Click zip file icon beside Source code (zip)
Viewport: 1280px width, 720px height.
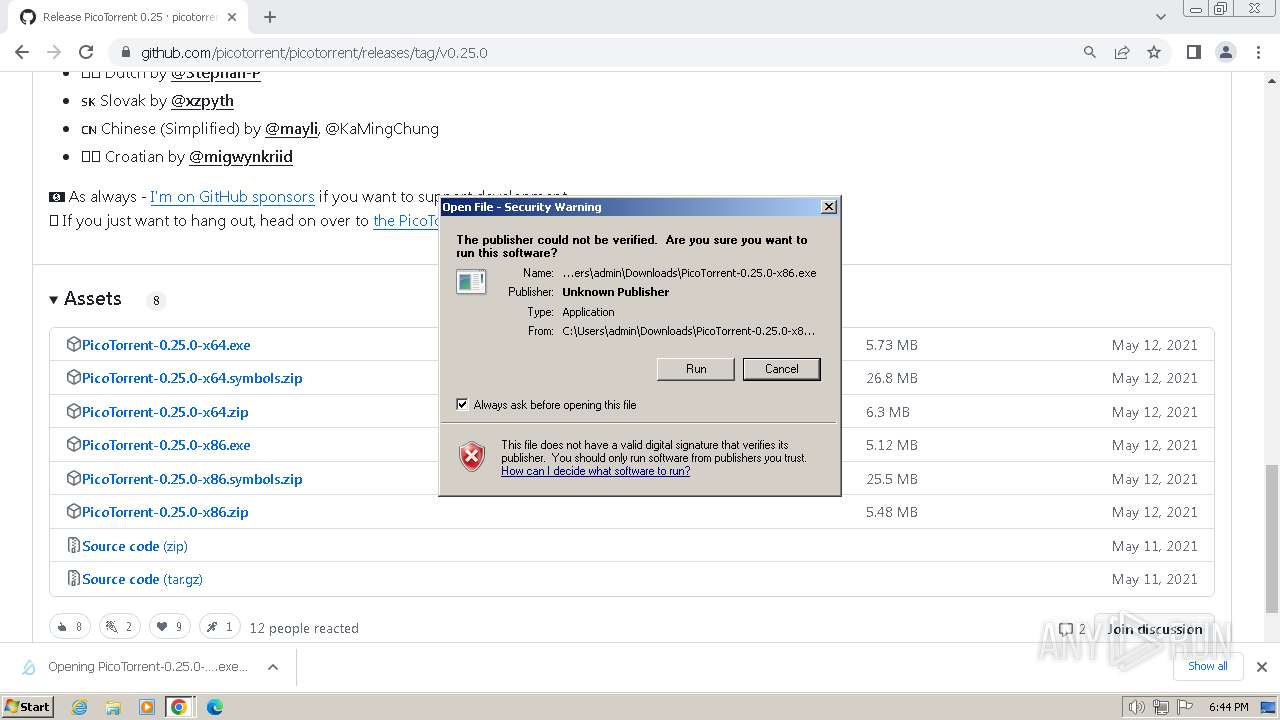coord(73,545)
